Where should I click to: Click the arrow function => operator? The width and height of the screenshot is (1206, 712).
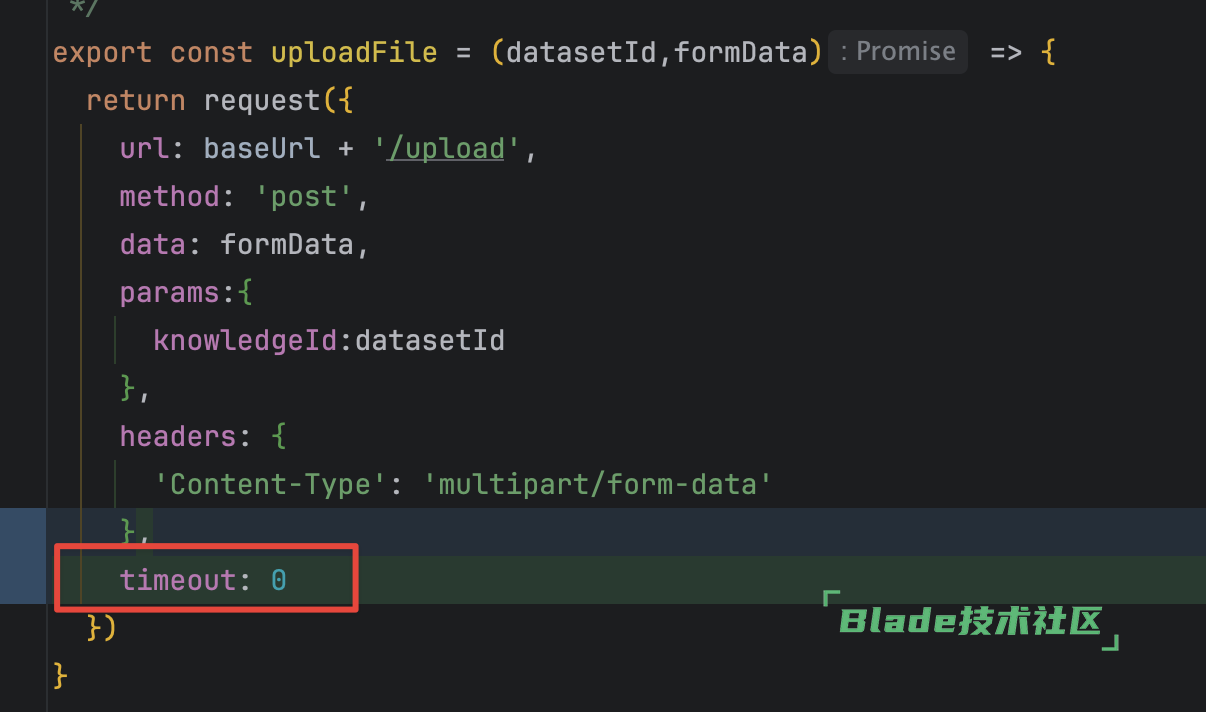pyautogui.click(x=1007, y=52)
